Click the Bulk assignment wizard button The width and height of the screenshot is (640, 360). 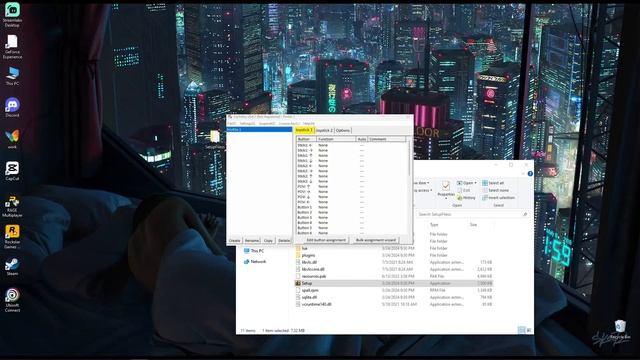(x=376, y=240)
